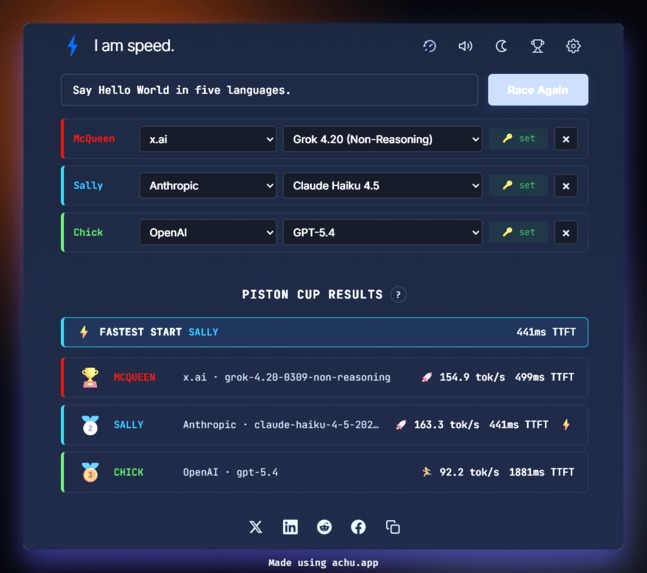Switch theme using the moon icon

(501, 46)
